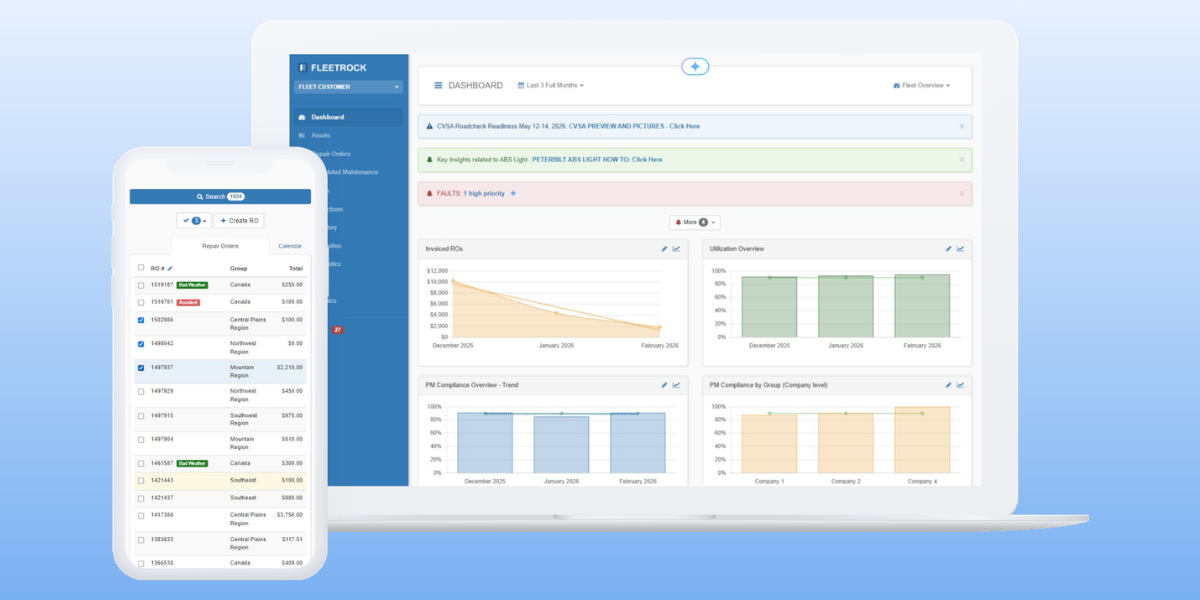Uncheck repair order 1497937 checkbox
This screenshot has width=1200, height=600.
point(141,367)
